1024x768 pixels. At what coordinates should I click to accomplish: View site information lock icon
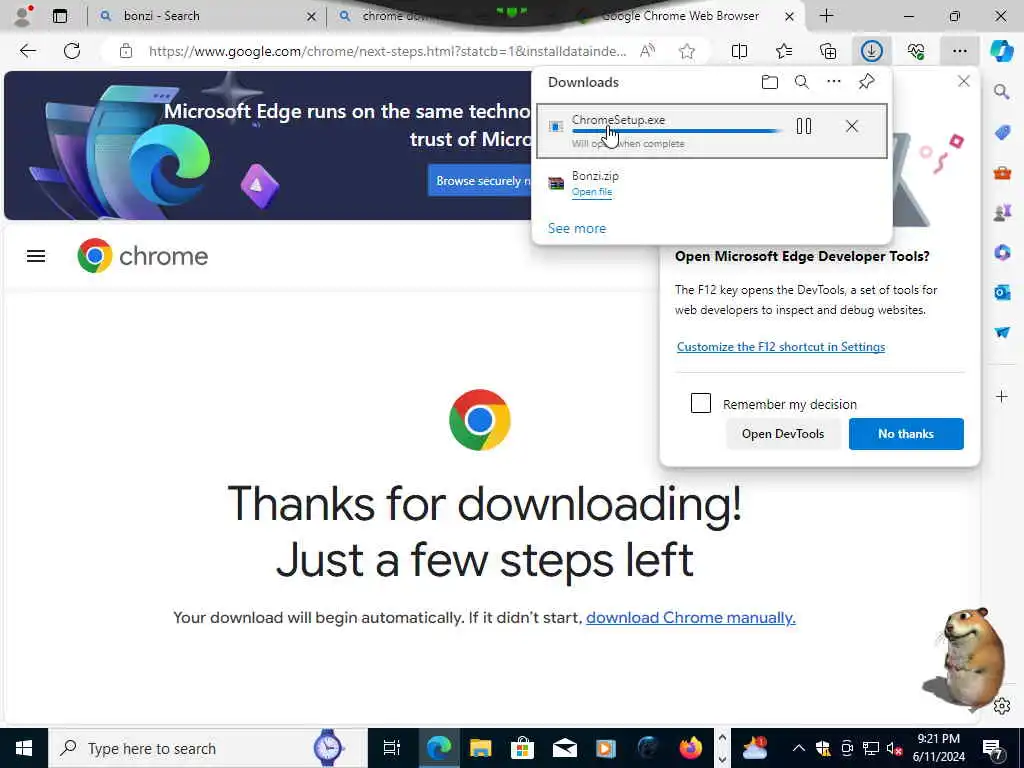(x=126, y=51)
